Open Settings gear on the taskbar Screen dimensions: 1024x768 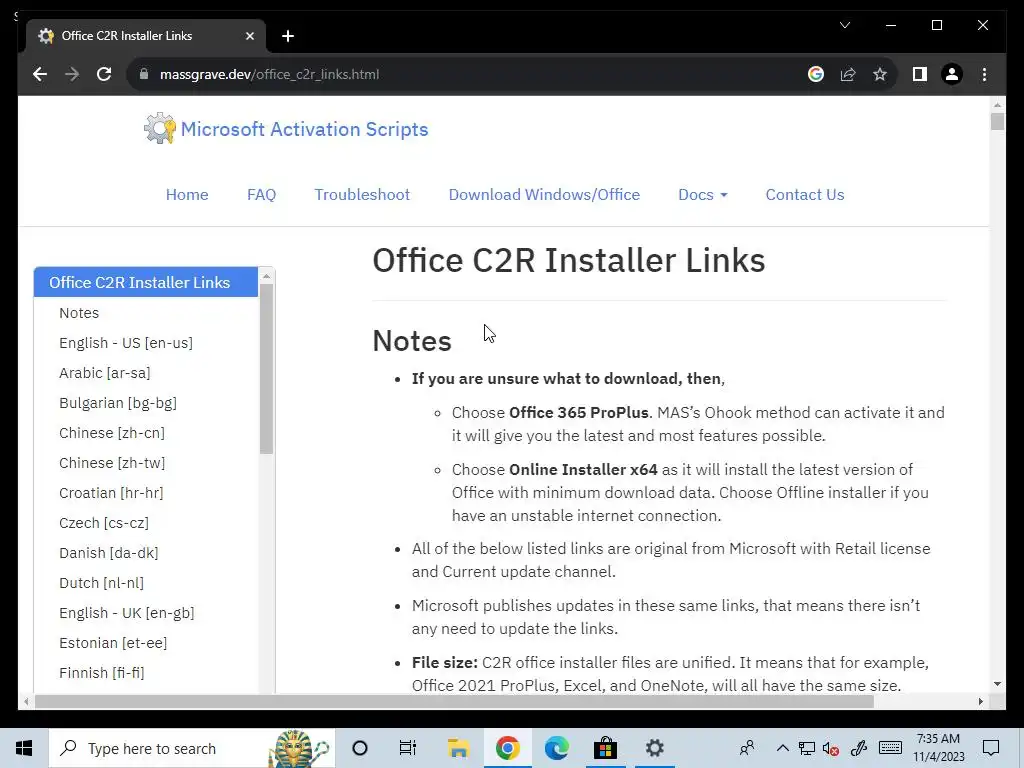coord(654,748)
